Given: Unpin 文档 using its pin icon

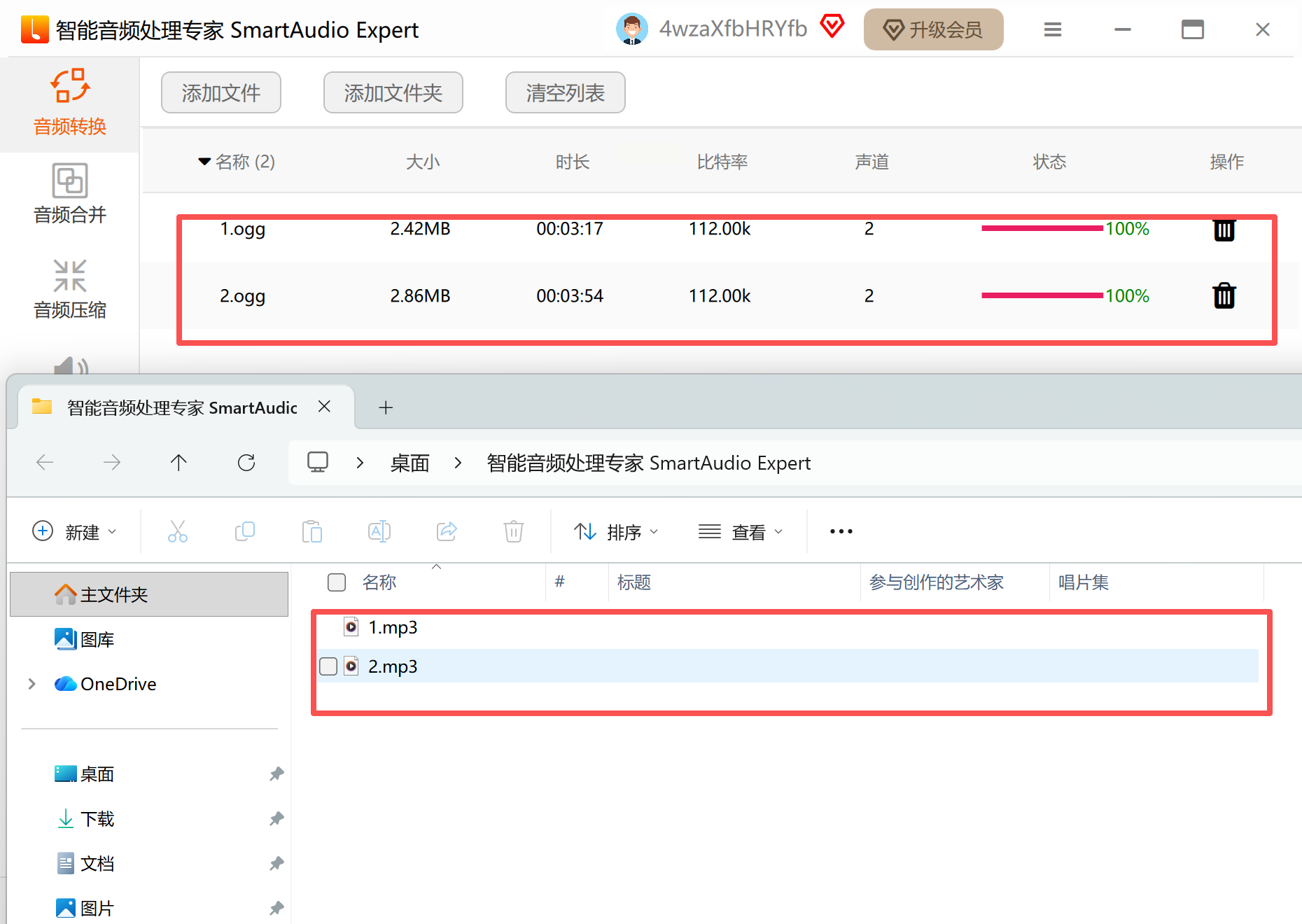Looking at the screenshot, I should click(276, 863).
